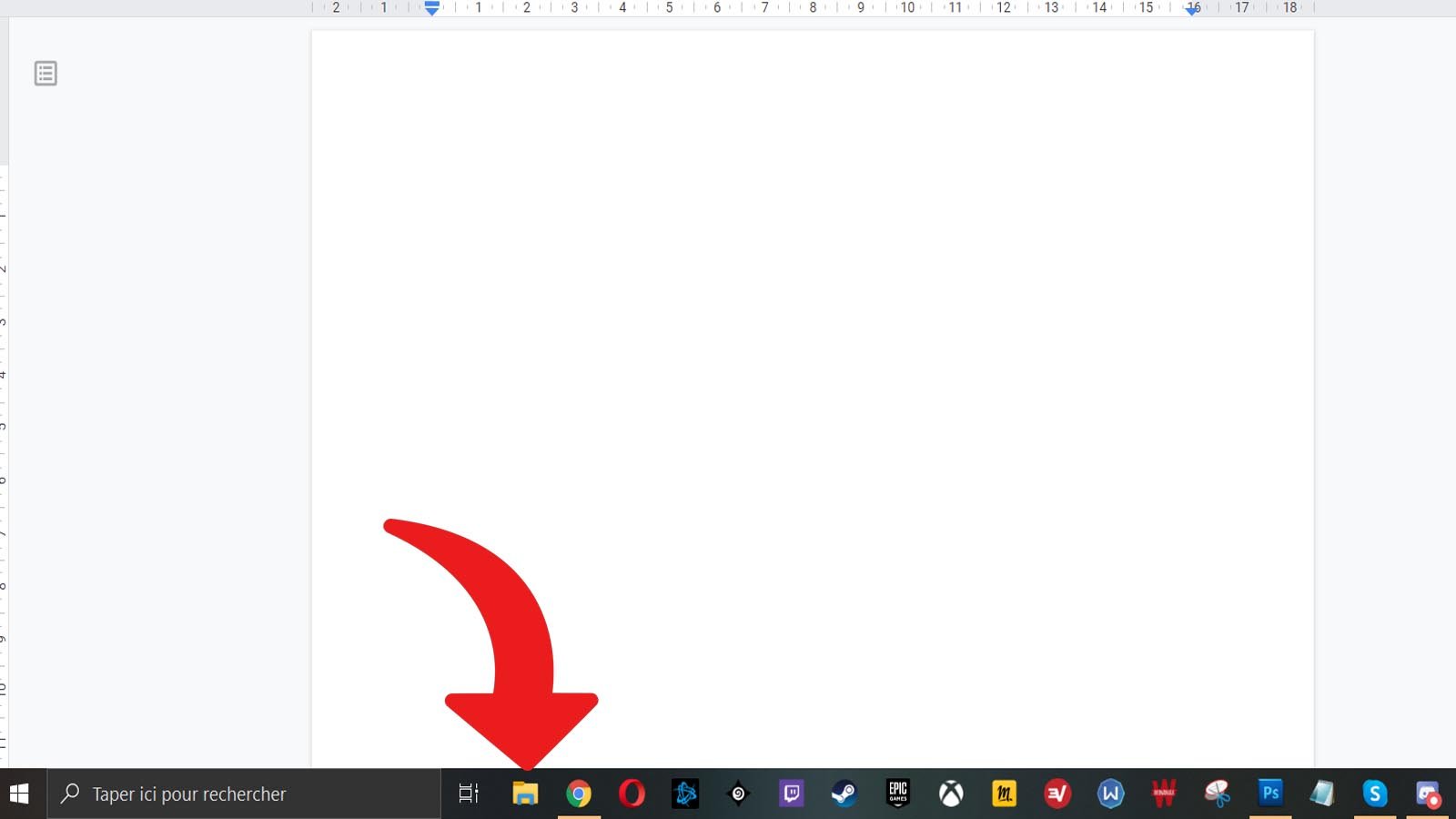Launch Skype
This screenshot has width=1456, height=819.
click(x=1377, y=794)
